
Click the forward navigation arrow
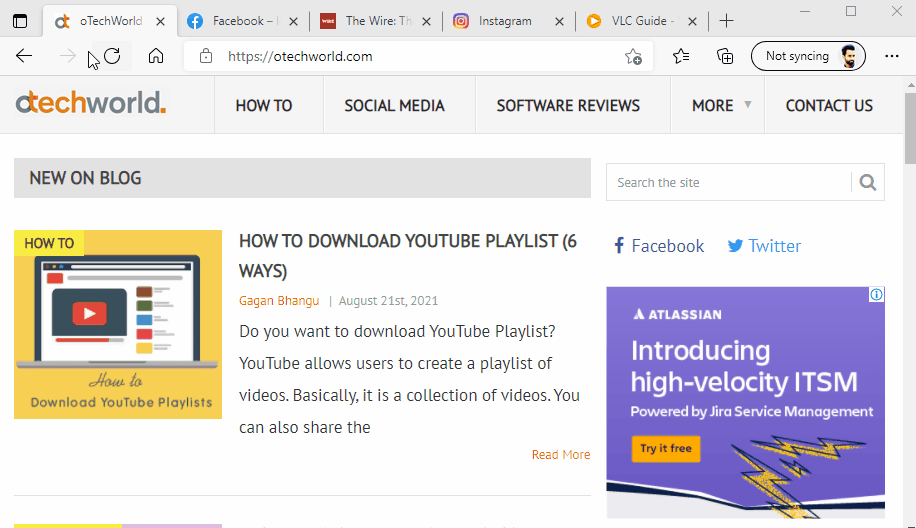point(68,56)
